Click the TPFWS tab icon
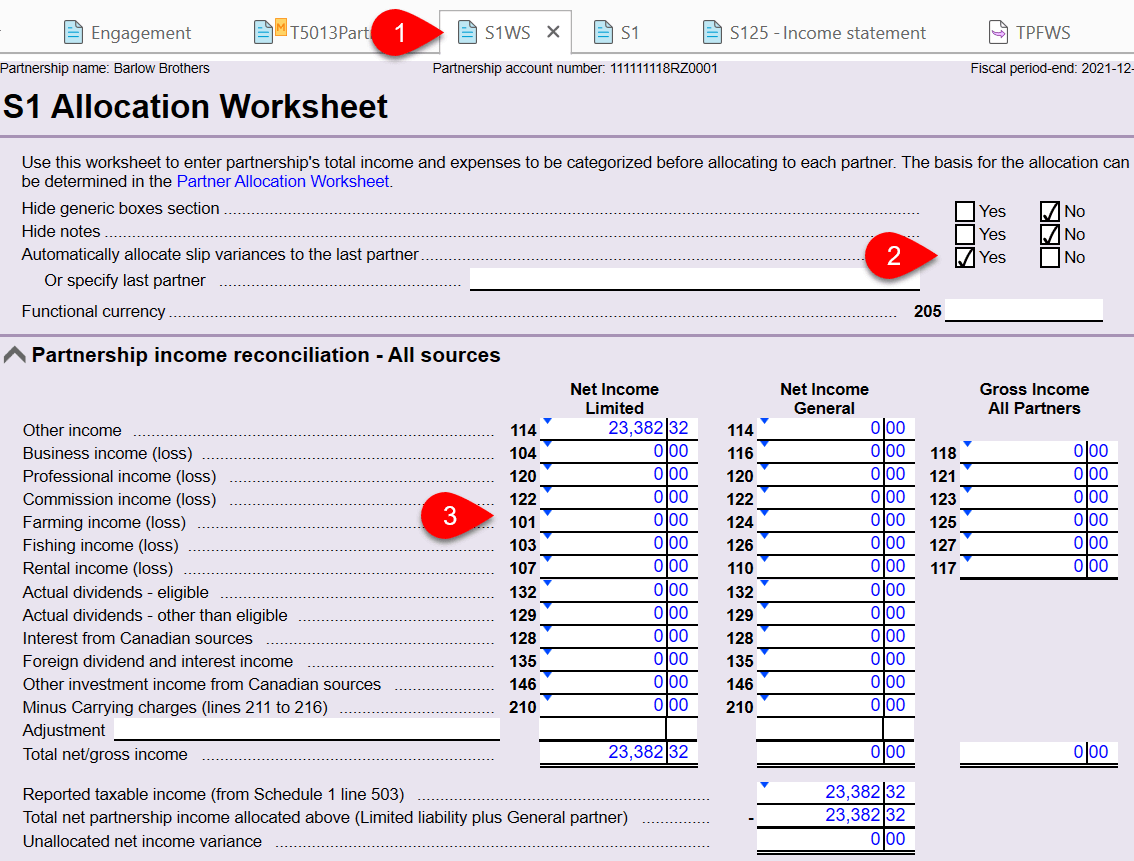Screen dimensions: 1134x861 click(998, 33)
